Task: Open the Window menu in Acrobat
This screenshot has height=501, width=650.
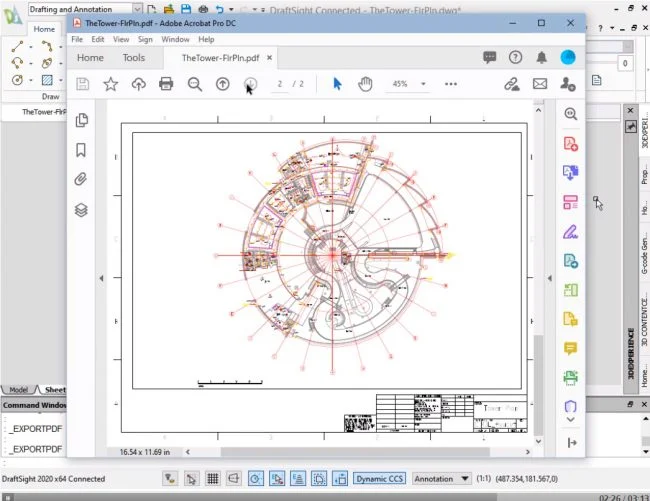Action: point(175,39)
